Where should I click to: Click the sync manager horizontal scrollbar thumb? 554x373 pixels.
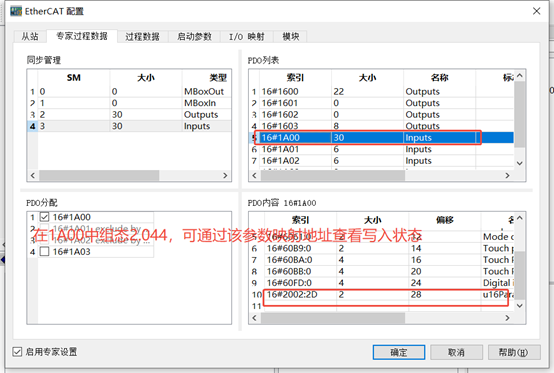[x=99, y=175]
